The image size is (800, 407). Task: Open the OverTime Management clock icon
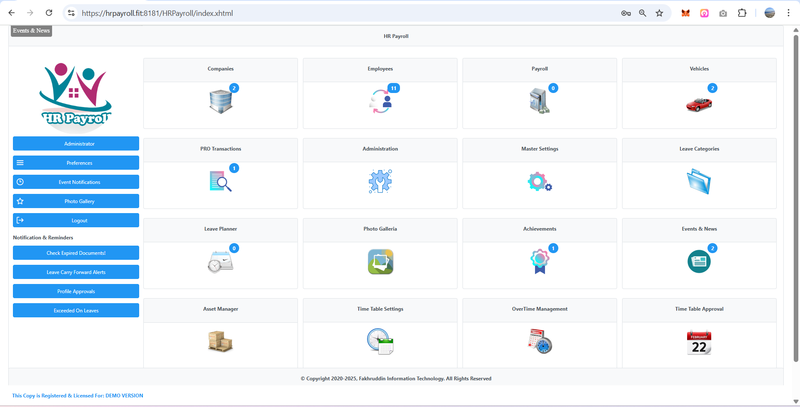pyautogui.click(x=539, y=342)
